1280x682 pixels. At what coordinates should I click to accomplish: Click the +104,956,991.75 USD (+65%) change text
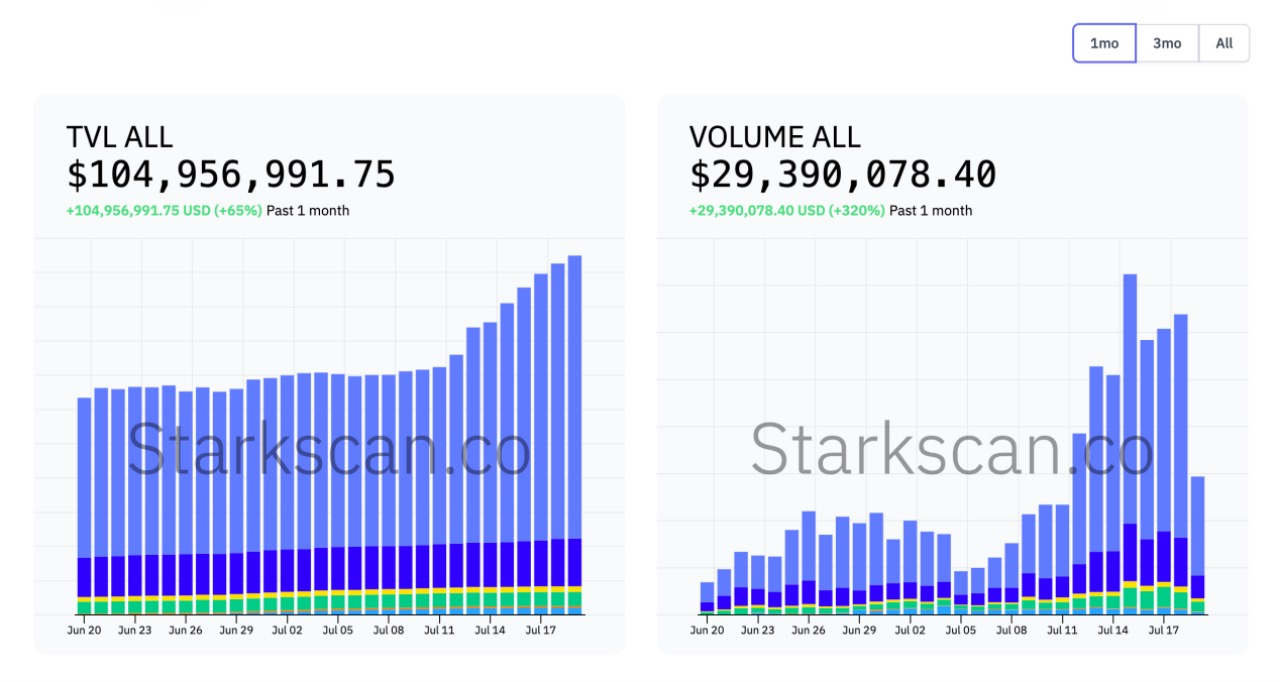[164, 211]
